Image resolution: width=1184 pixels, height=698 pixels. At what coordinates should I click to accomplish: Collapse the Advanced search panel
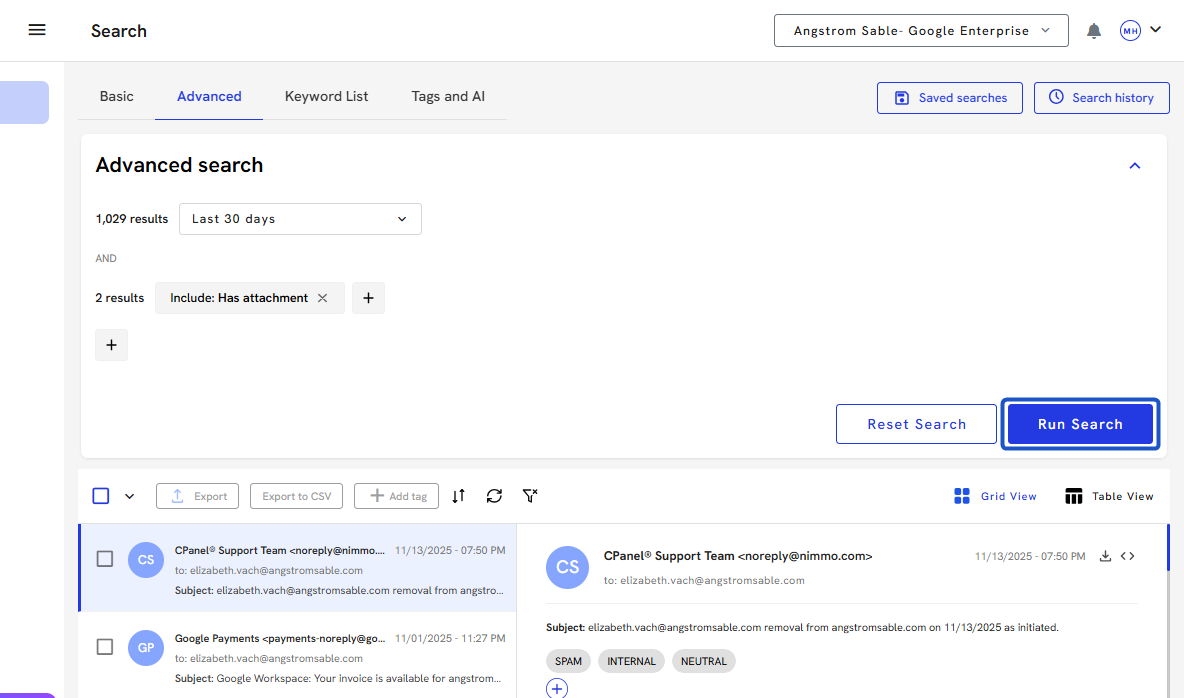tap(1135, 166)
